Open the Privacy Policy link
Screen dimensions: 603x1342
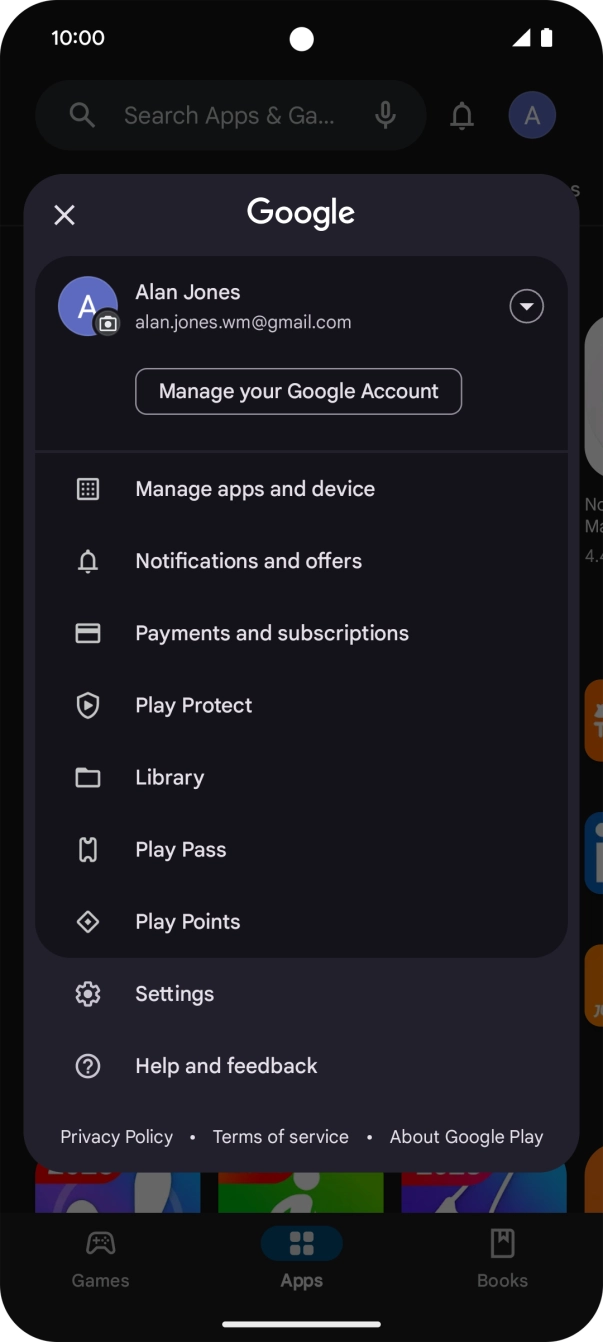pos(116,1137)
